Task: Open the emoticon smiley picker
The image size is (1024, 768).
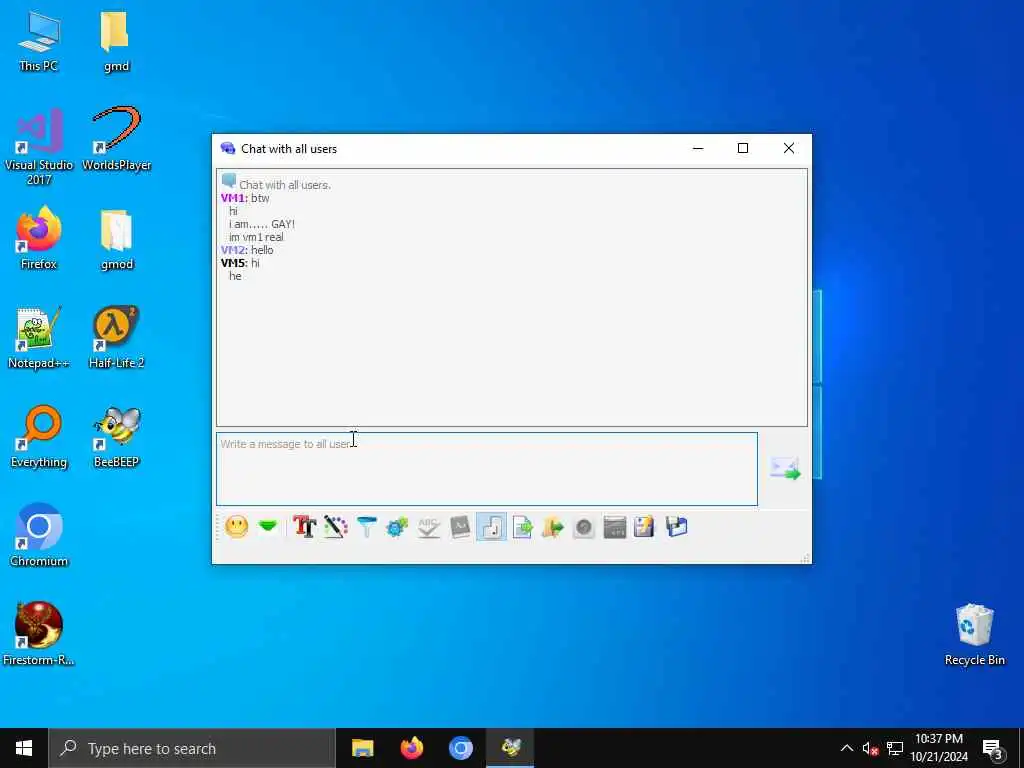Action: pyautogui.click(x=236, y=526)
